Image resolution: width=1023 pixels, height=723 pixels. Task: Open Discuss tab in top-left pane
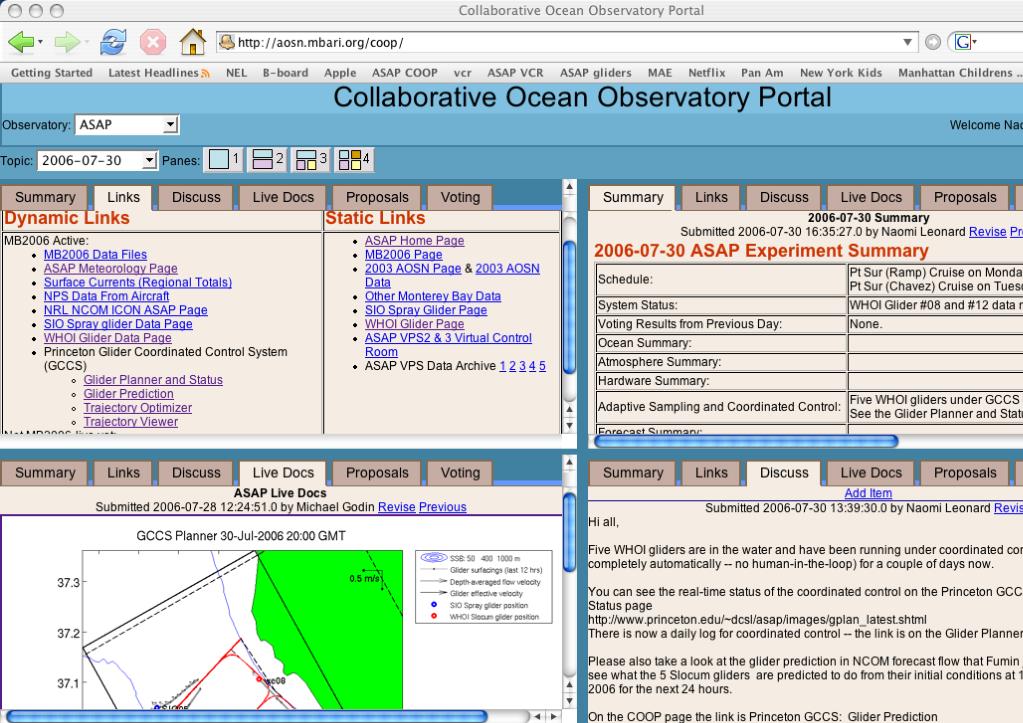pyautogui.click(x=196, y=198)
